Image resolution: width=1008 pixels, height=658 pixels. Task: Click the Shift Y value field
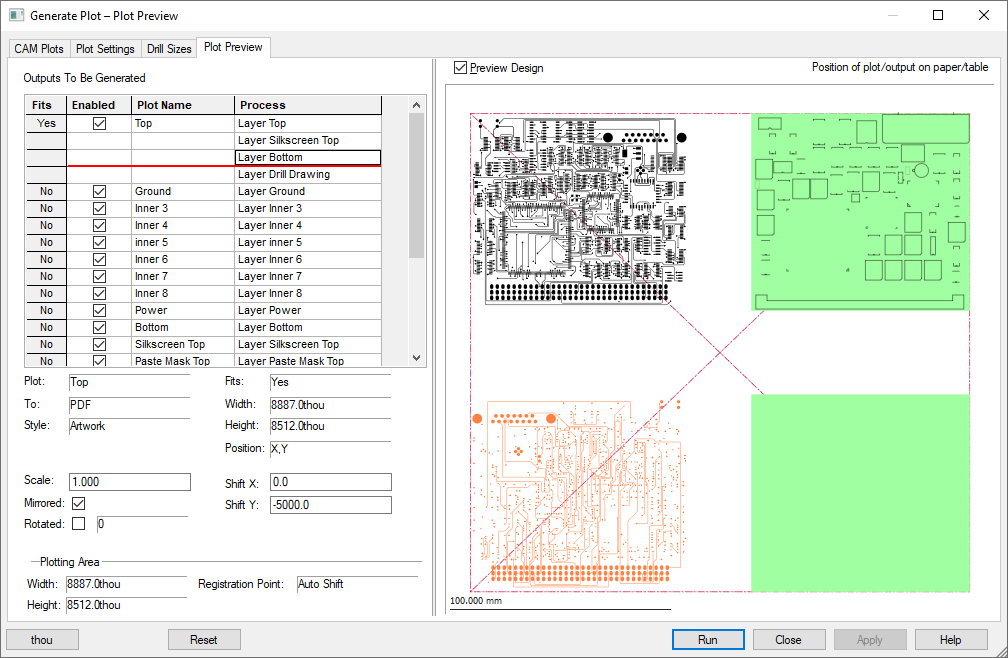click(x=330, y=505)
